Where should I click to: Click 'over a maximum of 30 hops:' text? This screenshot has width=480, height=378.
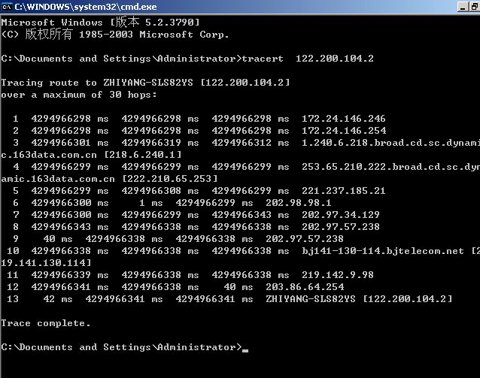pyautogui.click(x=79, y=95)
